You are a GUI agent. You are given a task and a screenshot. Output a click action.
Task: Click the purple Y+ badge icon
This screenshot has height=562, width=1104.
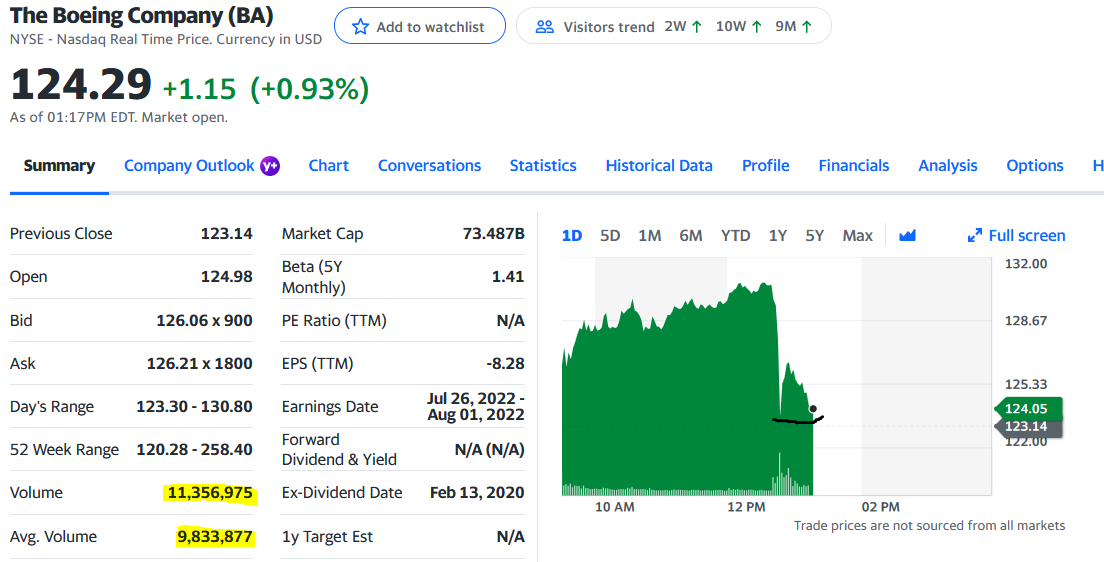(x=270, y=166)
